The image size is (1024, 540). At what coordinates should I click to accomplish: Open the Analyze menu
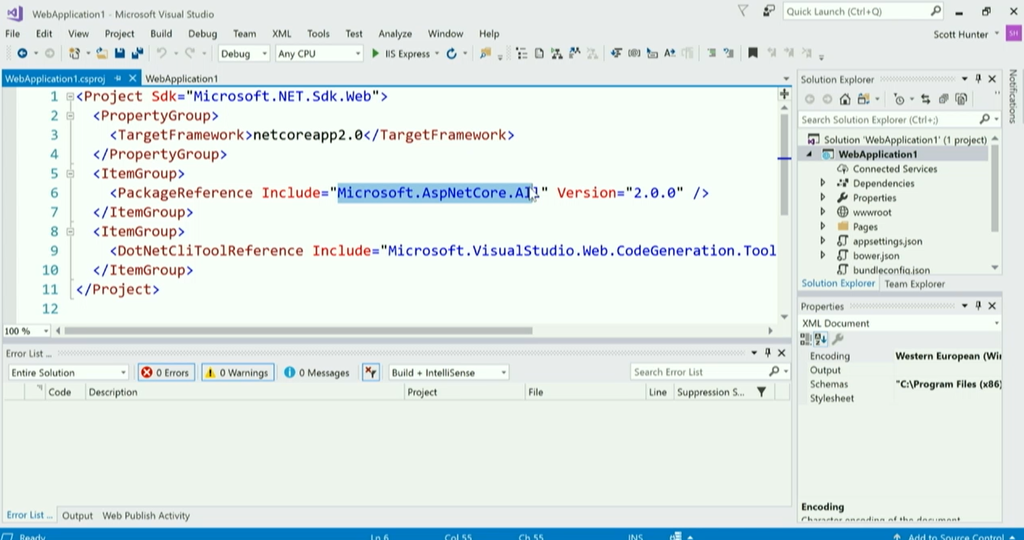[395, 33]
